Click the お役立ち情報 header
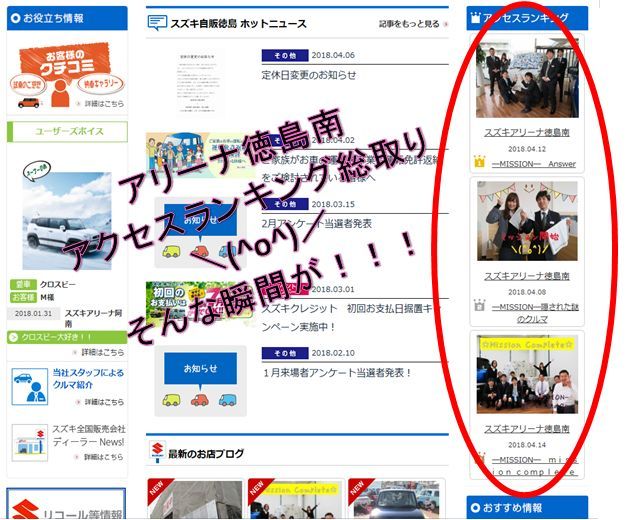Screen dimensions: 626x520 coord(67,18)
